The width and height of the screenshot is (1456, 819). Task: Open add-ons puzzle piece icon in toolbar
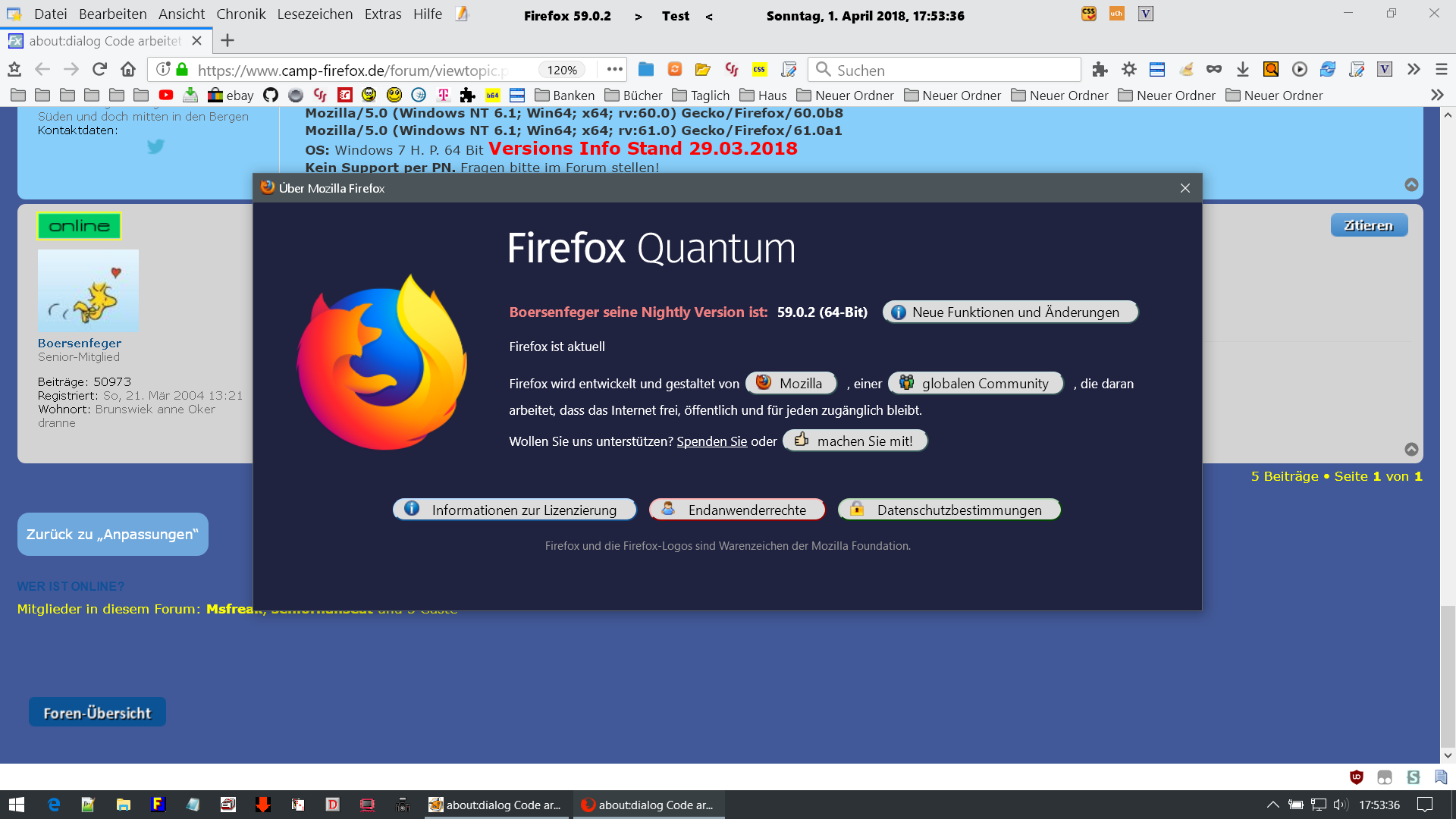(x=1100, y=70)
